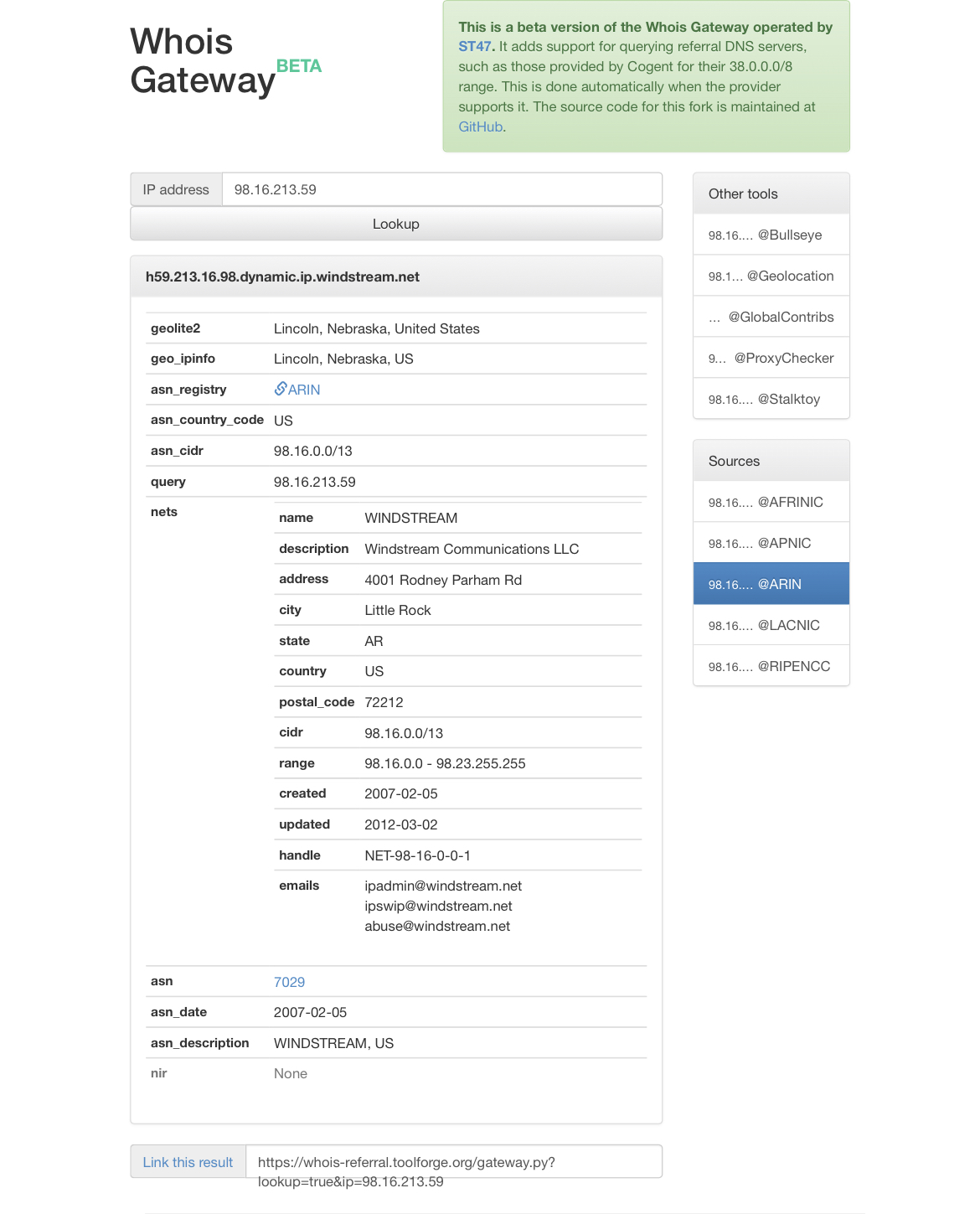The width and height of the screenshot is (980, 1214).
Task: Click the Link this result link
Action: pyautogui.click(x=188, y=1162)
